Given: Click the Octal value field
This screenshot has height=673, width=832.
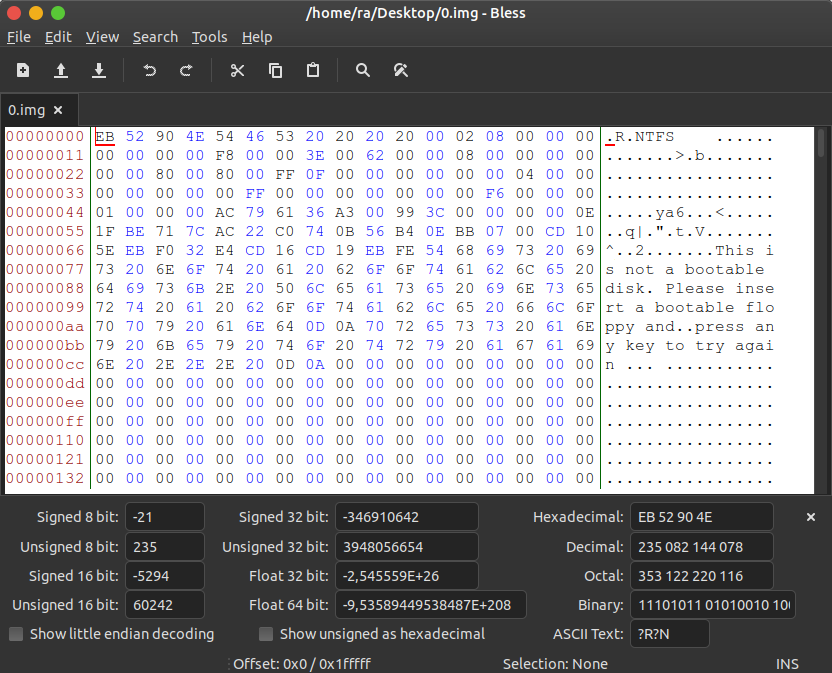Looking at the screenshot, I should pos(701,576).
